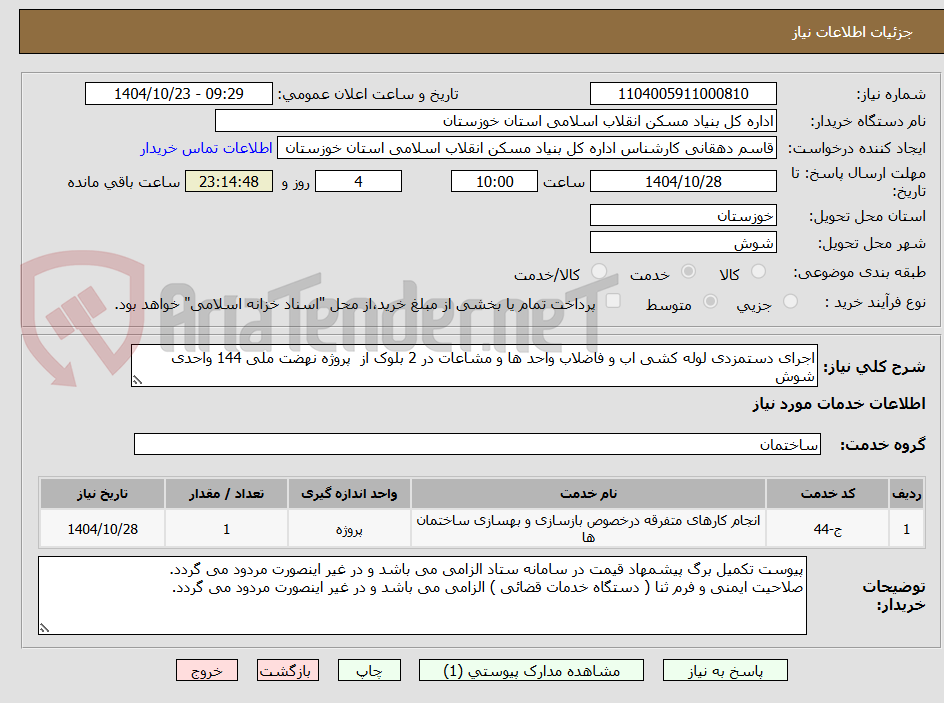Select the کالا radio button
The width and height of the screenshot is (944, 703).
[x=759, y=272]
